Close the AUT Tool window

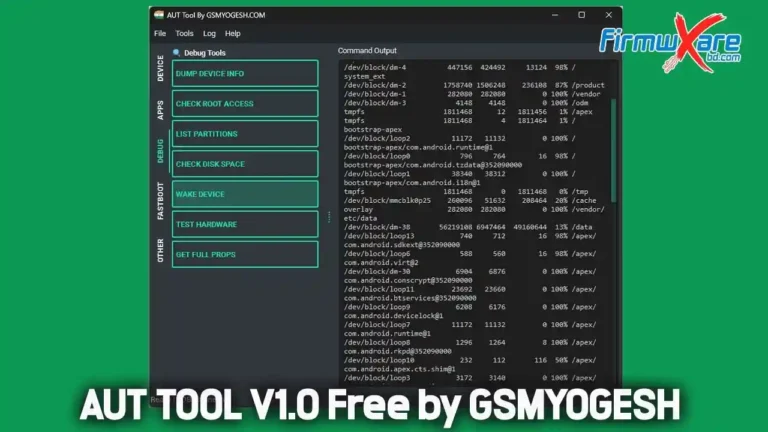[608, 15]
